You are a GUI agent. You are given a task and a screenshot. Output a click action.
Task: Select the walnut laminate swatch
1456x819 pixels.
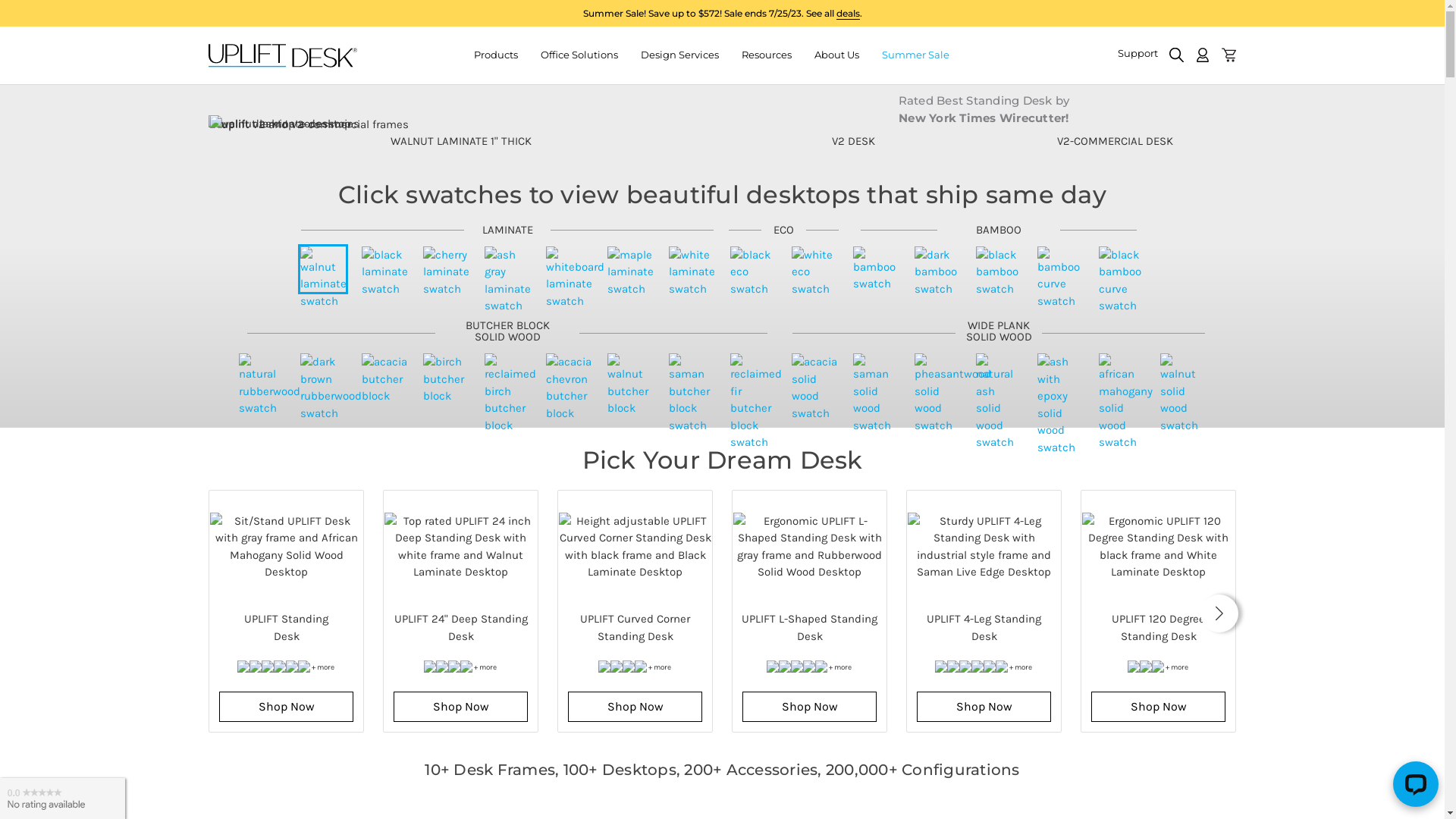point(323,269)
